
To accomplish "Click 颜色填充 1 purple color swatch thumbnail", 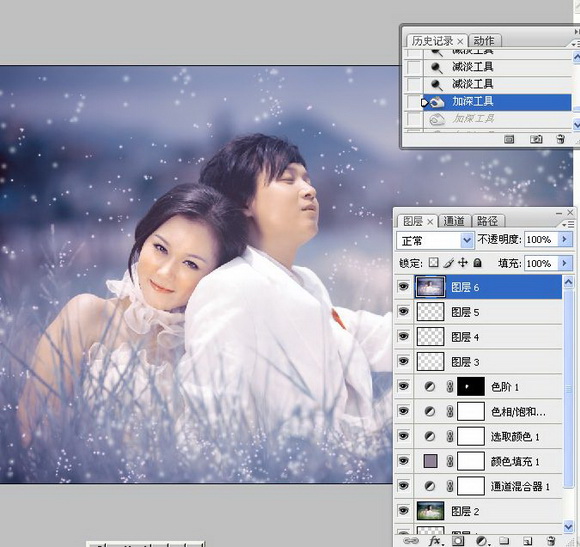I will point(430,461).
